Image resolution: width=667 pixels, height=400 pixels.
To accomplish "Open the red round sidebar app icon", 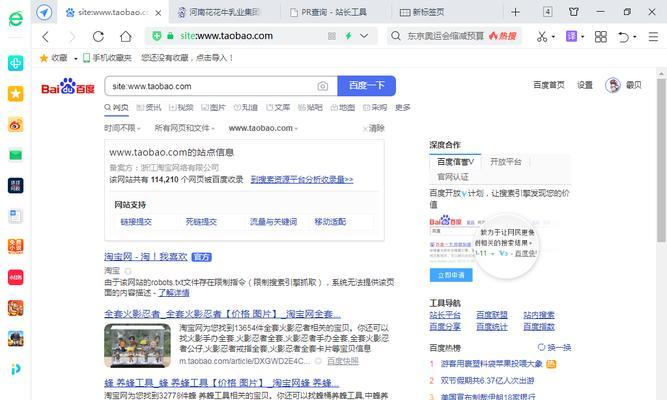I will point(16,277).
